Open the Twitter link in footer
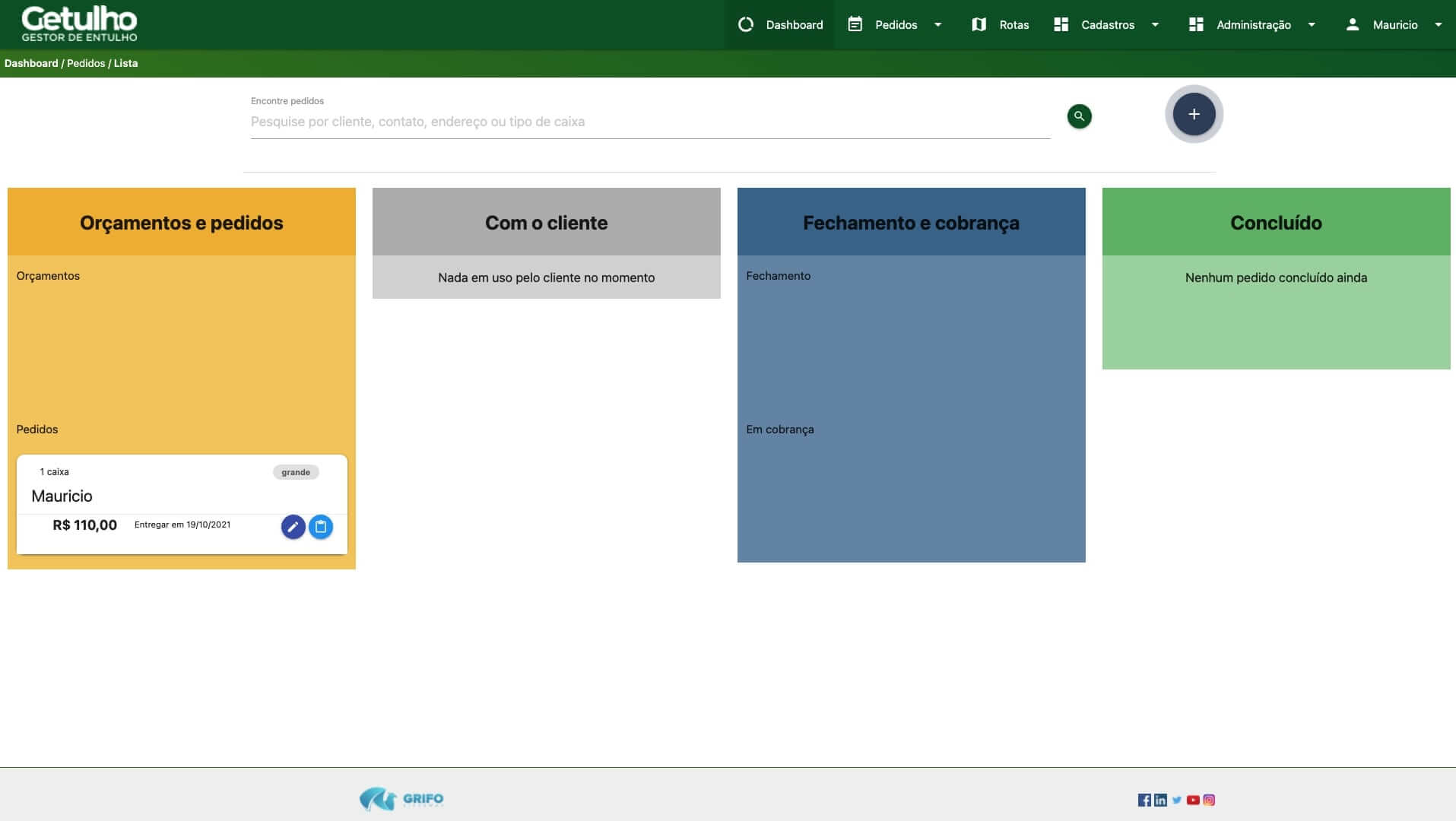Image resolution: width=1456 pixels, height=821 pixels. (1177, 800)
